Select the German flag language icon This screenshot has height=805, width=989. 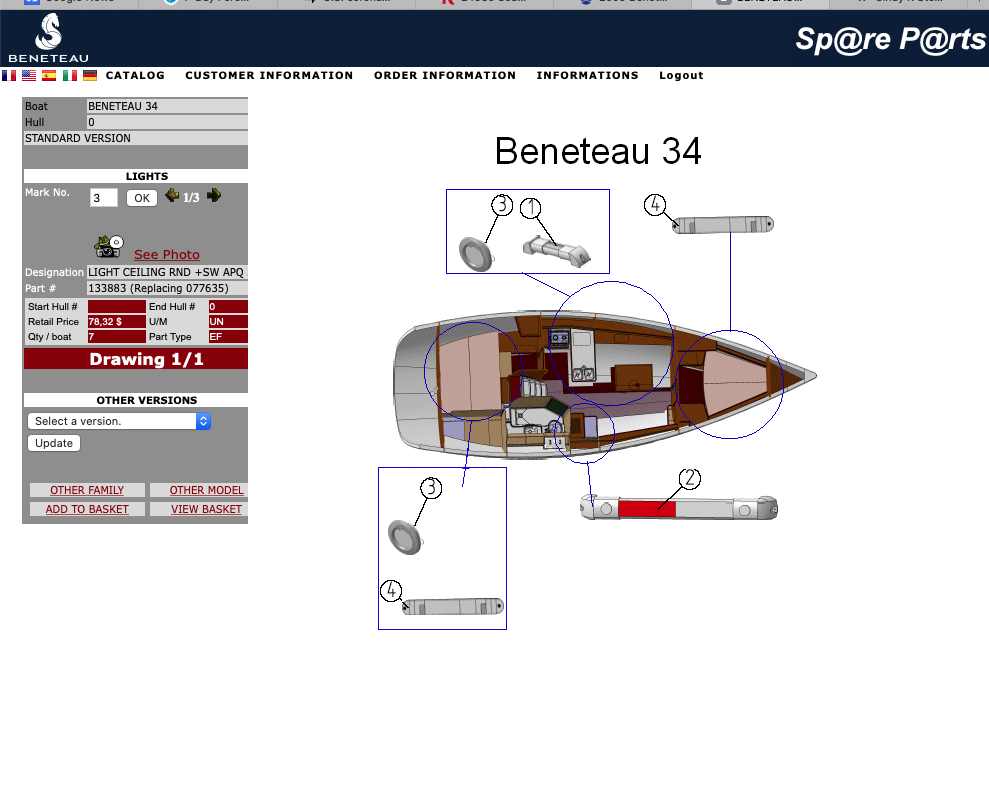pos(90,76)
